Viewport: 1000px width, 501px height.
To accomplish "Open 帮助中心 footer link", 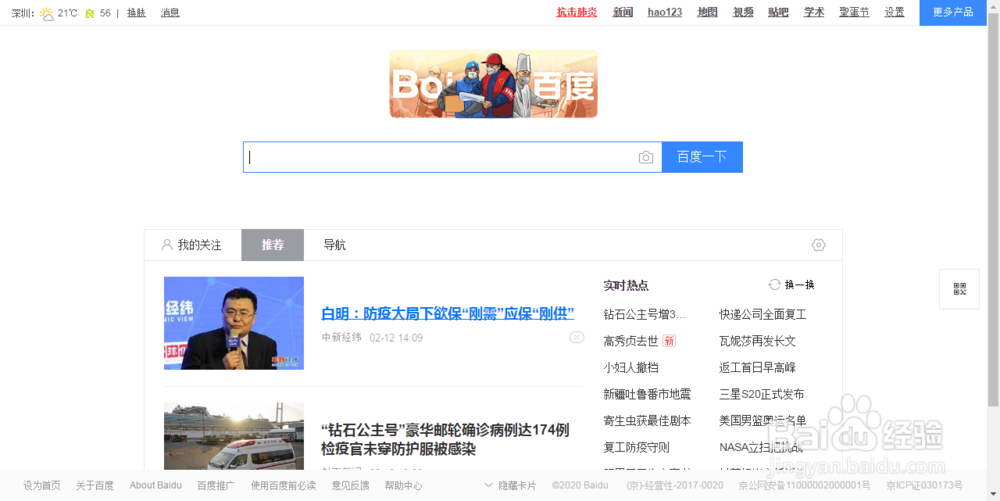I will [403, 485].
